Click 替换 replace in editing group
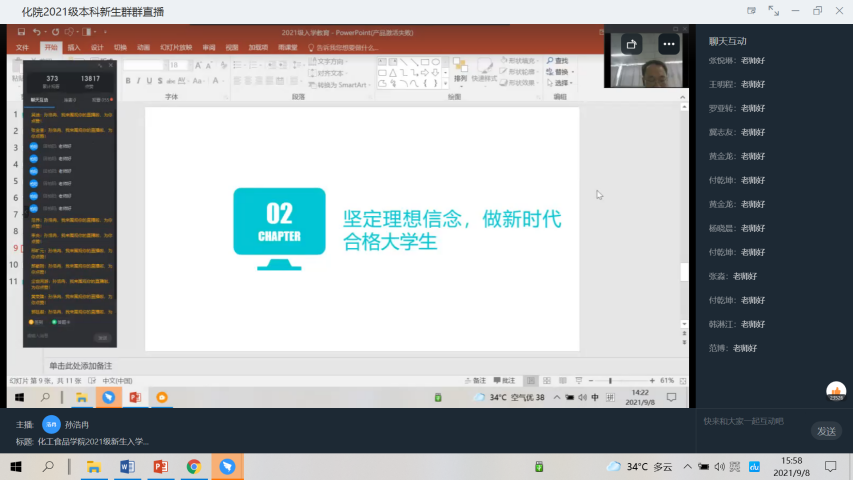This screenshot has height=480, width=853. 560,72
